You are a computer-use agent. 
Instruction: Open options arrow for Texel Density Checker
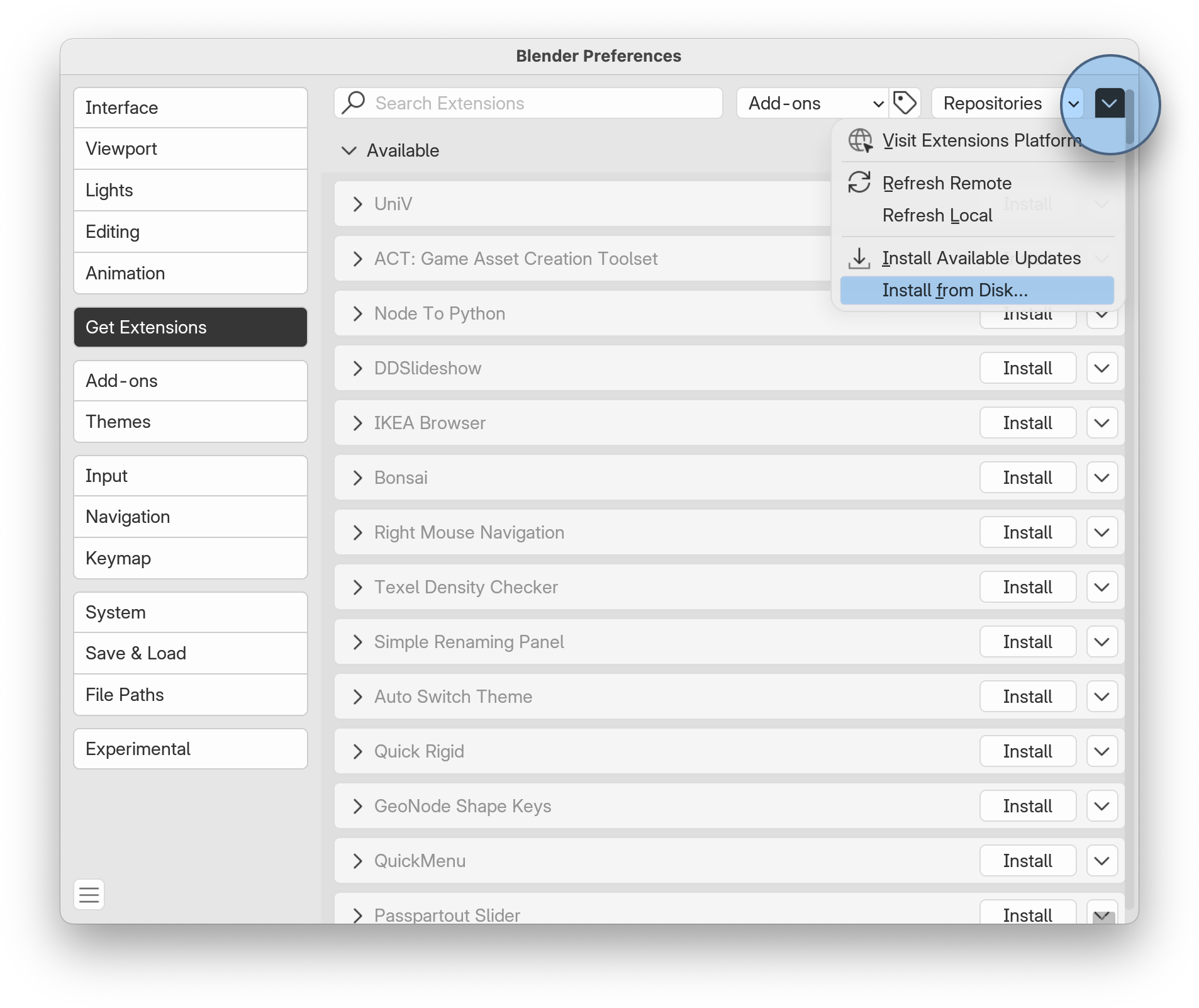(x=1102, y=587)
